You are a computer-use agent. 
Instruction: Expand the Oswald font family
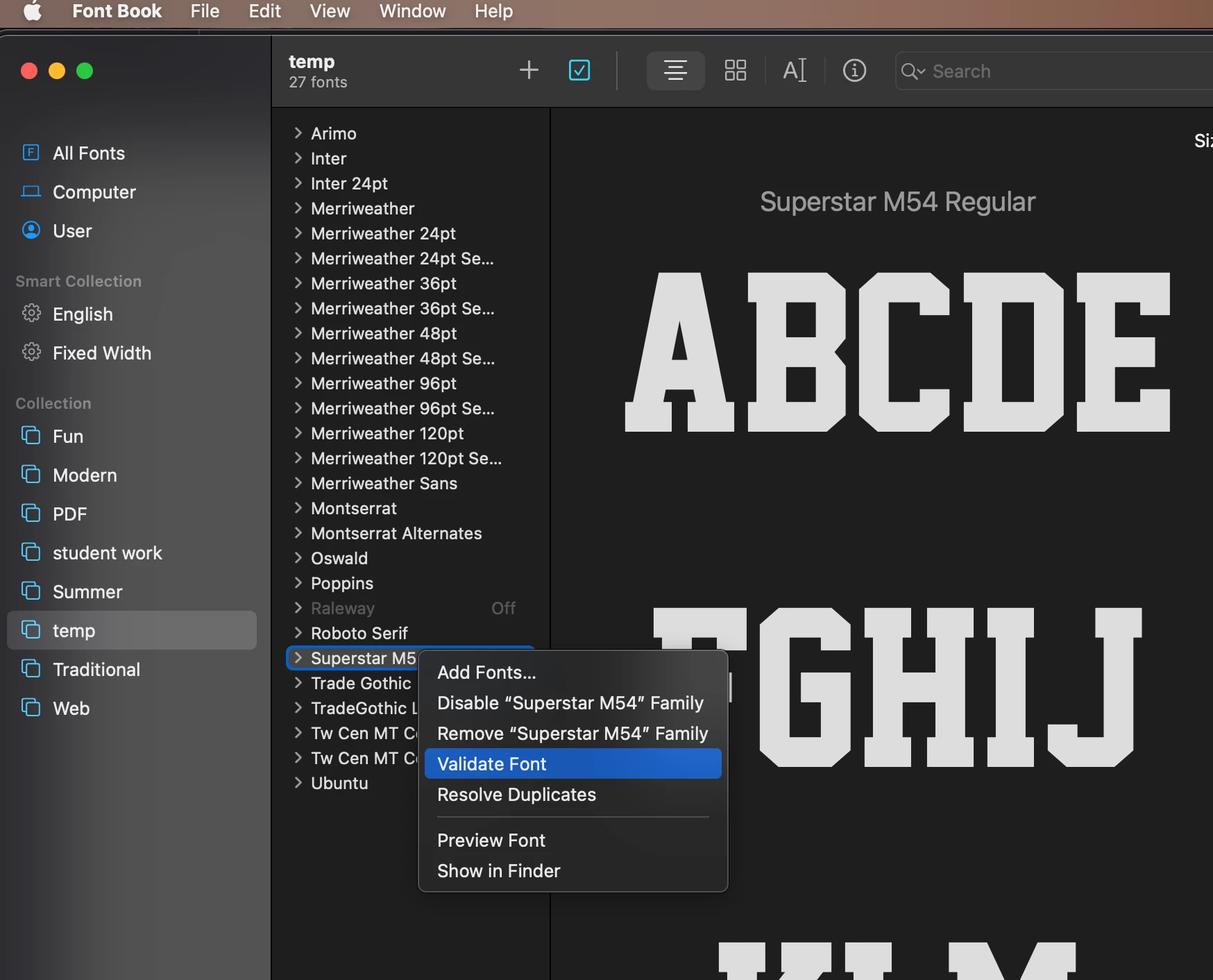(298, 558)
